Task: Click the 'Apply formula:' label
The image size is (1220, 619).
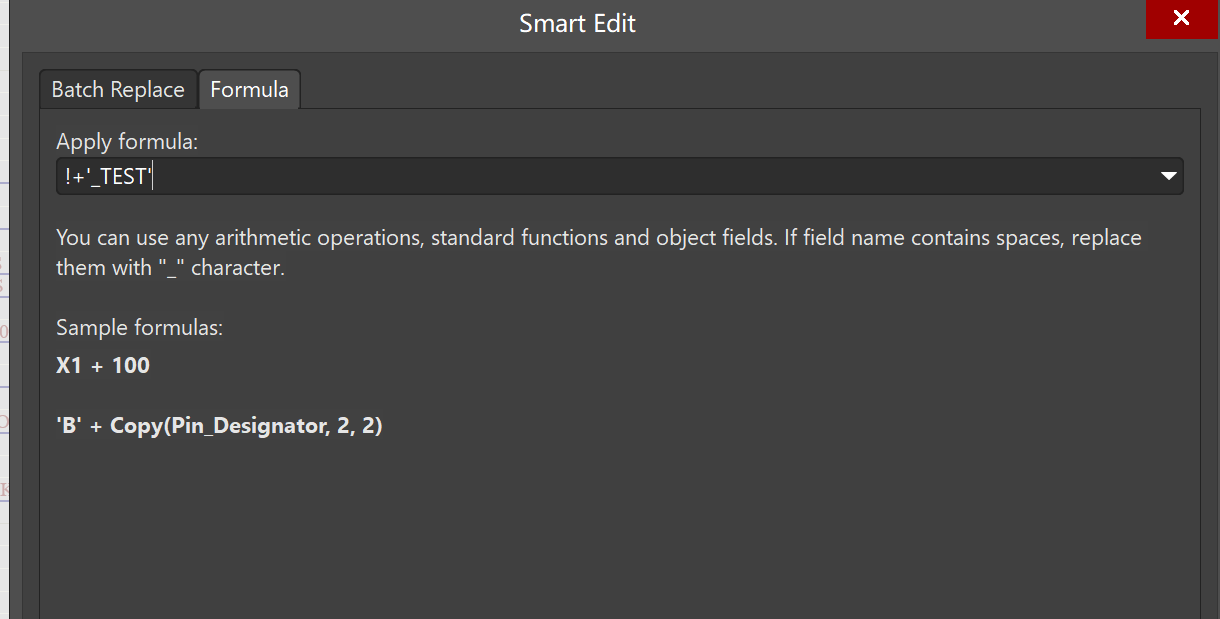Action: click(x=127, y=142)
